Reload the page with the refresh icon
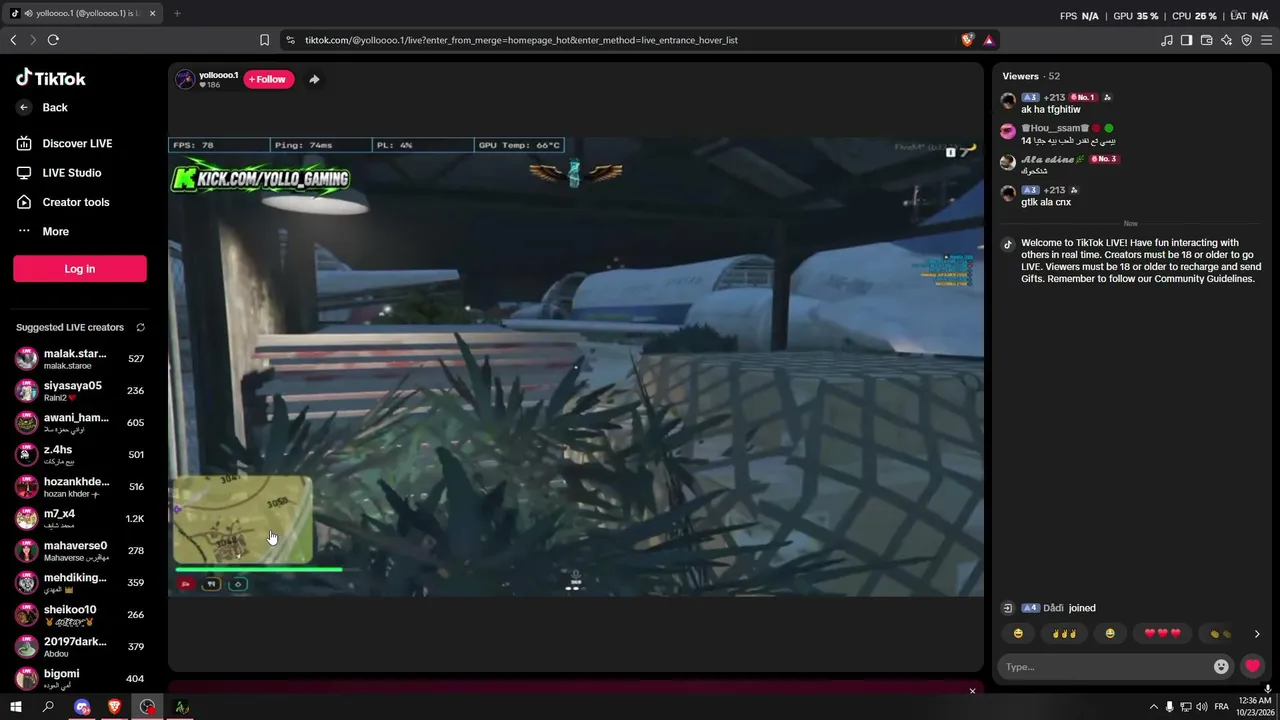The height and width of the screenshot is (720, 1280). pyautogui.click(x=53, y=40)
